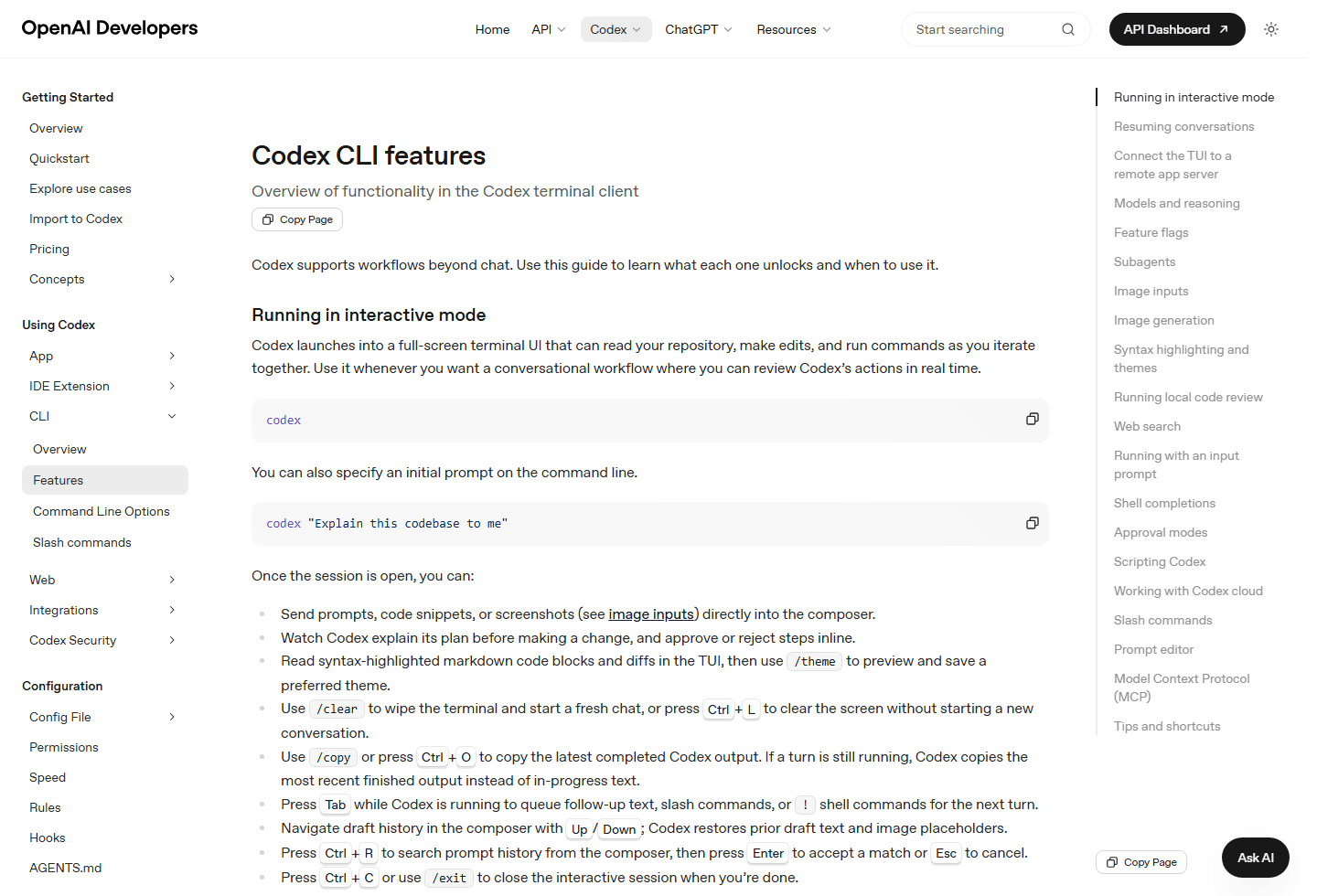Open the API dropdown menu
This screenshot has width=1317, height=896.
549,29
